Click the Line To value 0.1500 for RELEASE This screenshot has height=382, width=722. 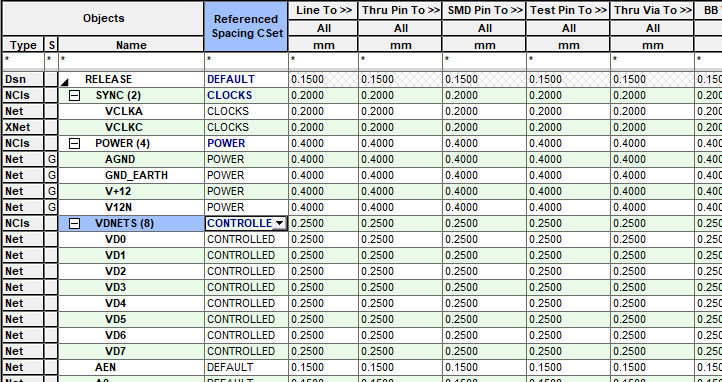[x=323, y=80]
